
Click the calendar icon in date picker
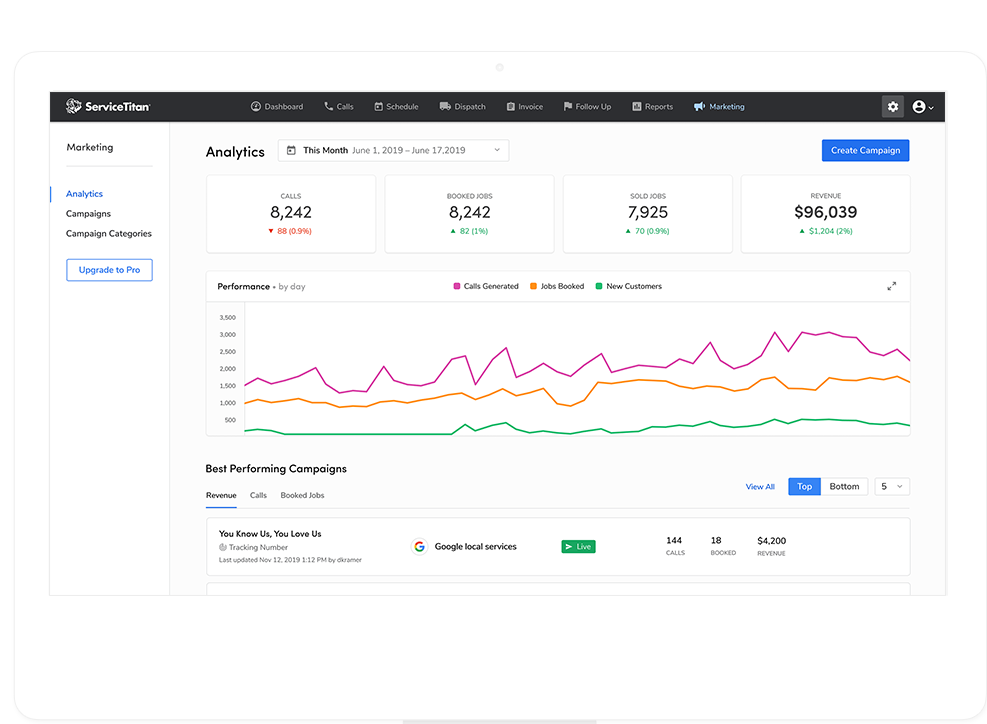(291, 150)
